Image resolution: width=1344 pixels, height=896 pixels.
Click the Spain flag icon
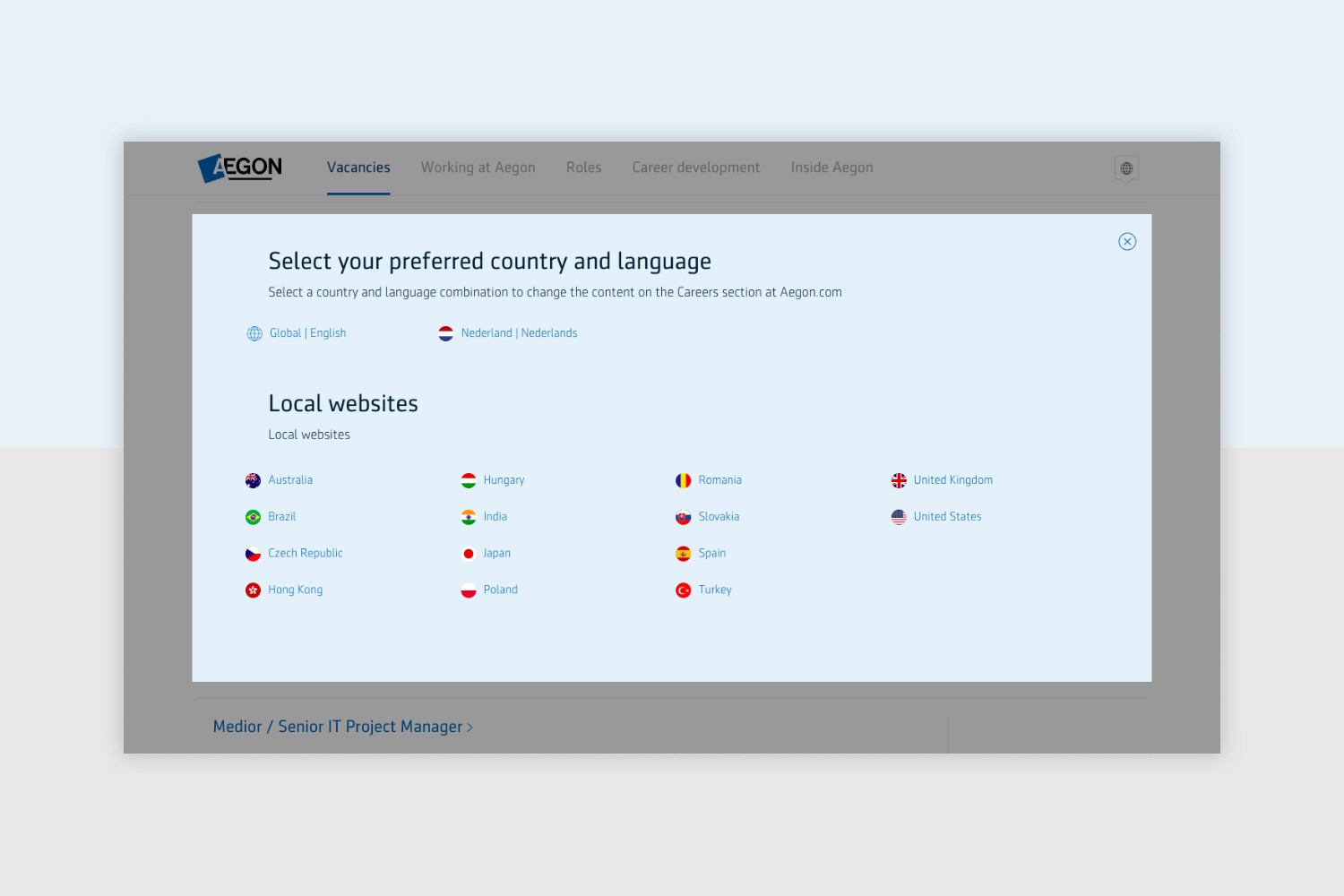[684, 555]
